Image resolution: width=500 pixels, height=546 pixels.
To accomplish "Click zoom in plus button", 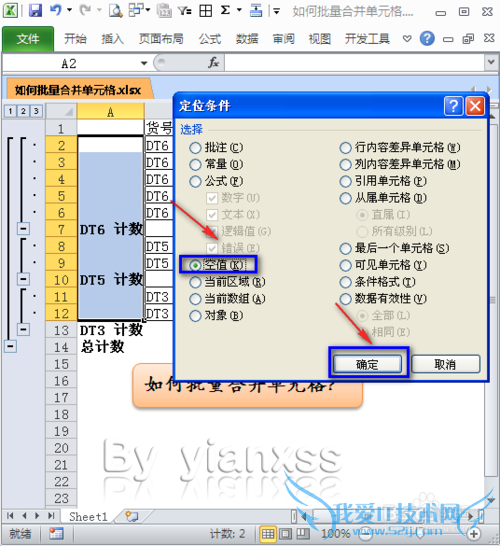I will (x=473, y=534).
